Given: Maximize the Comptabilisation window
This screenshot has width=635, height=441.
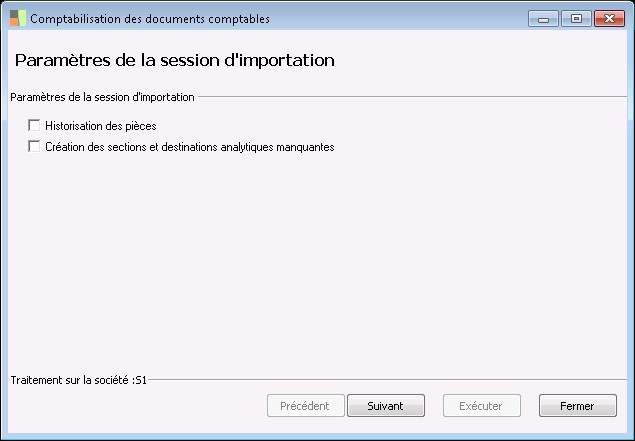Looking at the screenshot, I should point(575,18).
